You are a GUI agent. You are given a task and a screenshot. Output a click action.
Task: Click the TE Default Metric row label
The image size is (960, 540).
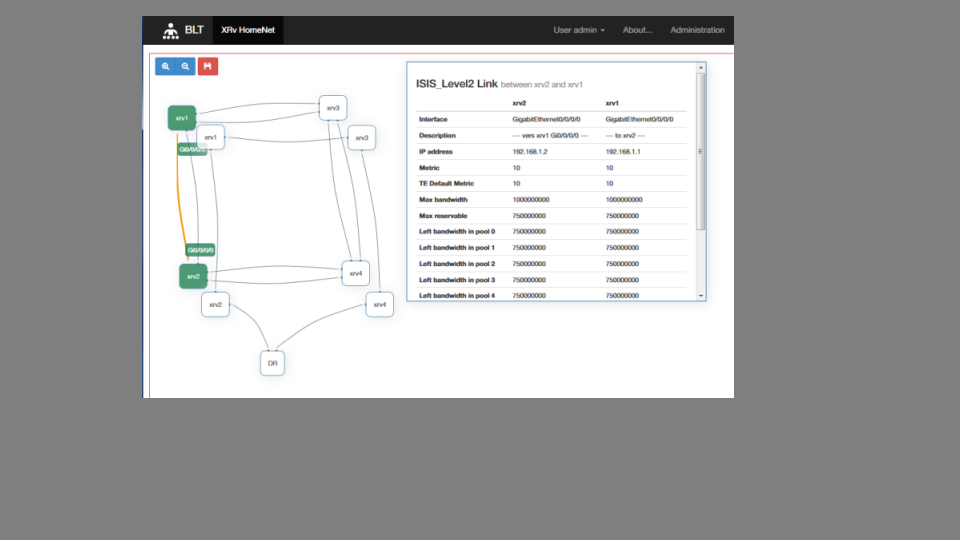pyautogui.click(x=446, y=184)
